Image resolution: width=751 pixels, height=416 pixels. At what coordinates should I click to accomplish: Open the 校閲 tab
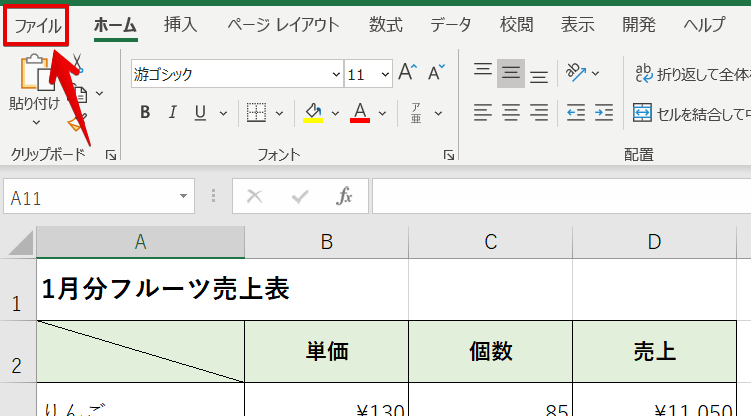516,25
